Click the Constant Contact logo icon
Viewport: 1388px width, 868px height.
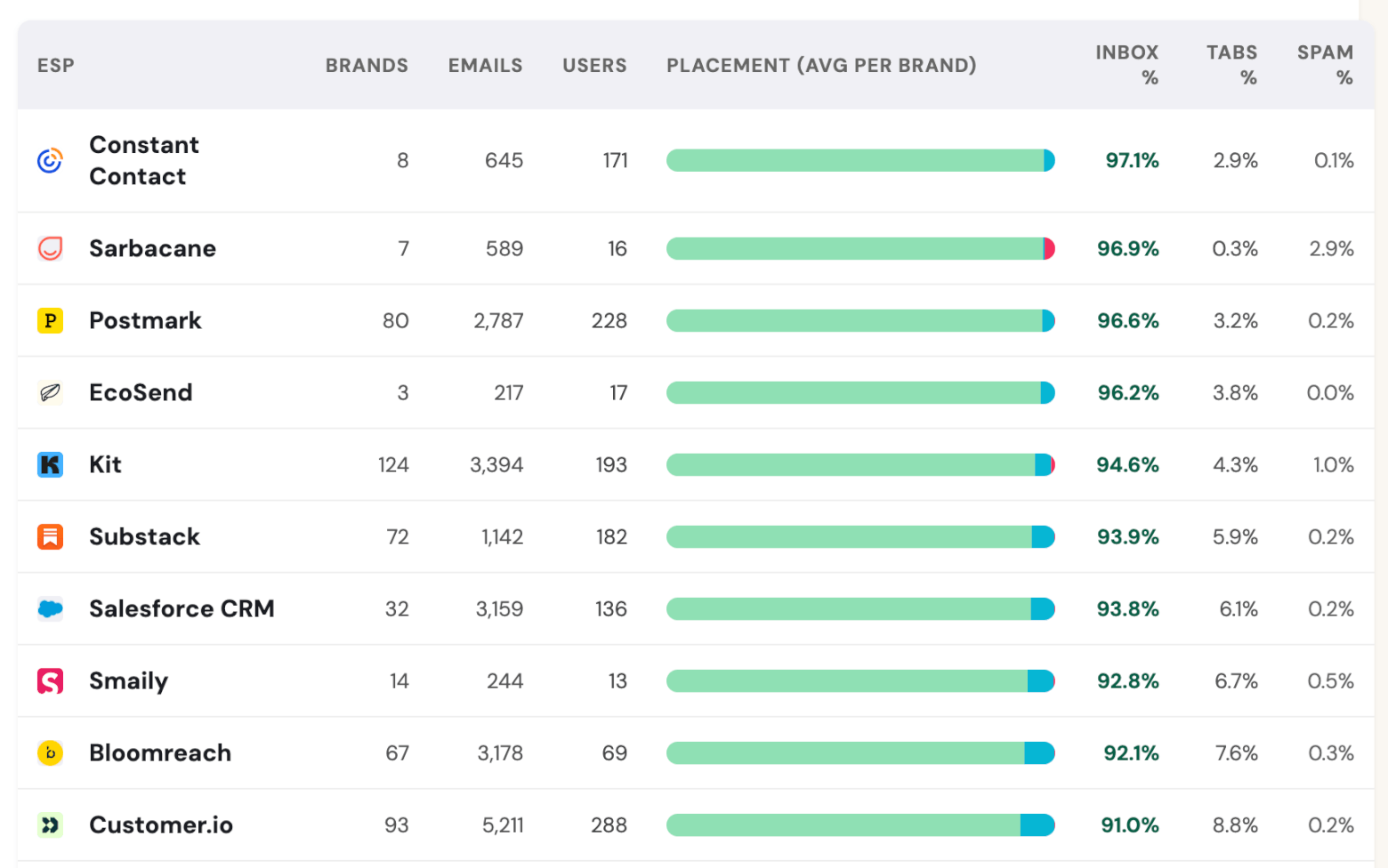click(50, 160)
